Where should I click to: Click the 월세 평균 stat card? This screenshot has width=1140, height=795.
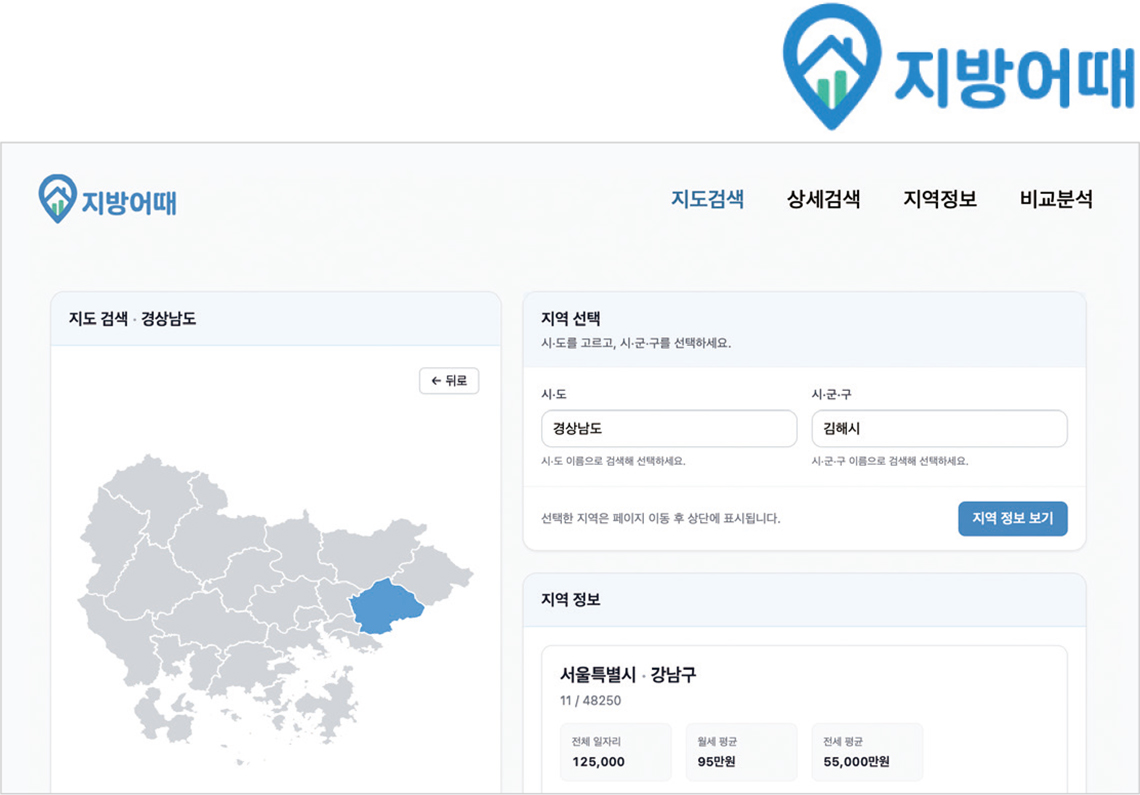(x=740, y=752)
